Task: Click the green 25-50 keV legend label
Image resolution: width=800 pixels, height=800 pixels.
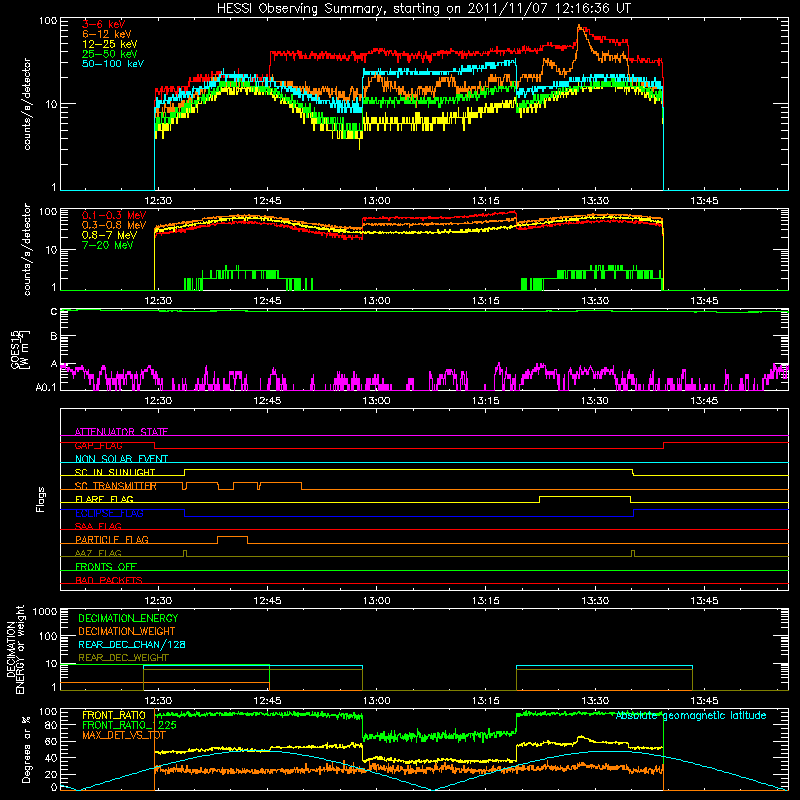Action: click(x=110, y=54)
